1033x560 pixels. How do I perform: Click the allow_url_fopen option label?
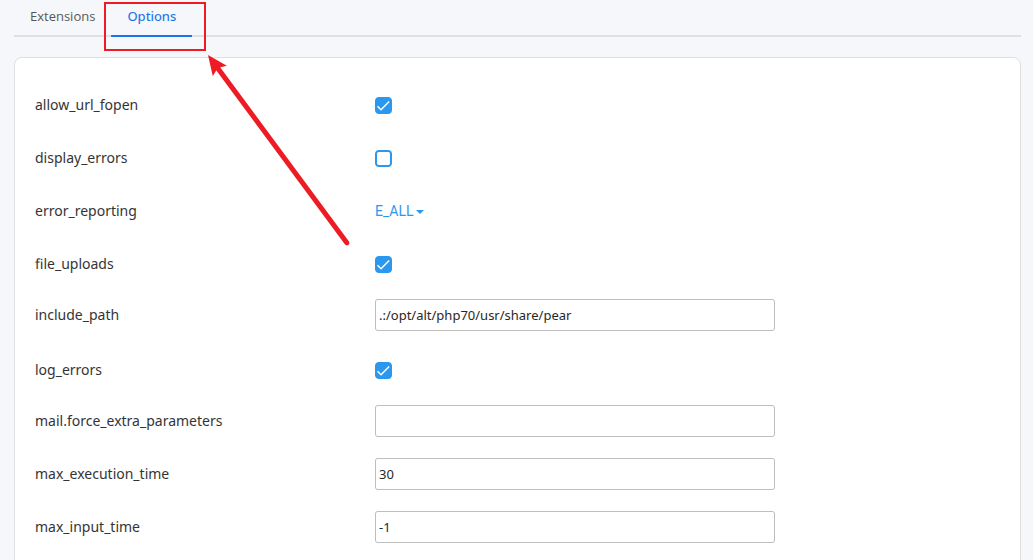(x=86, y=105)
